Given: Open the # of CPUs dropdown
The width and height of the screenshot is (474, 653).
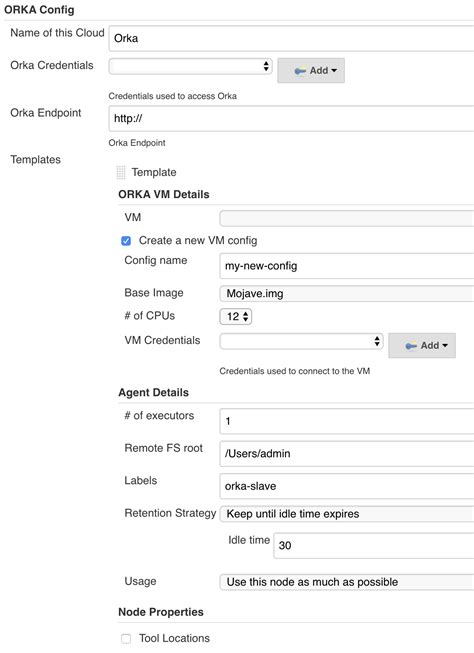Looking at the screenshot, I should tap(236, 317).
